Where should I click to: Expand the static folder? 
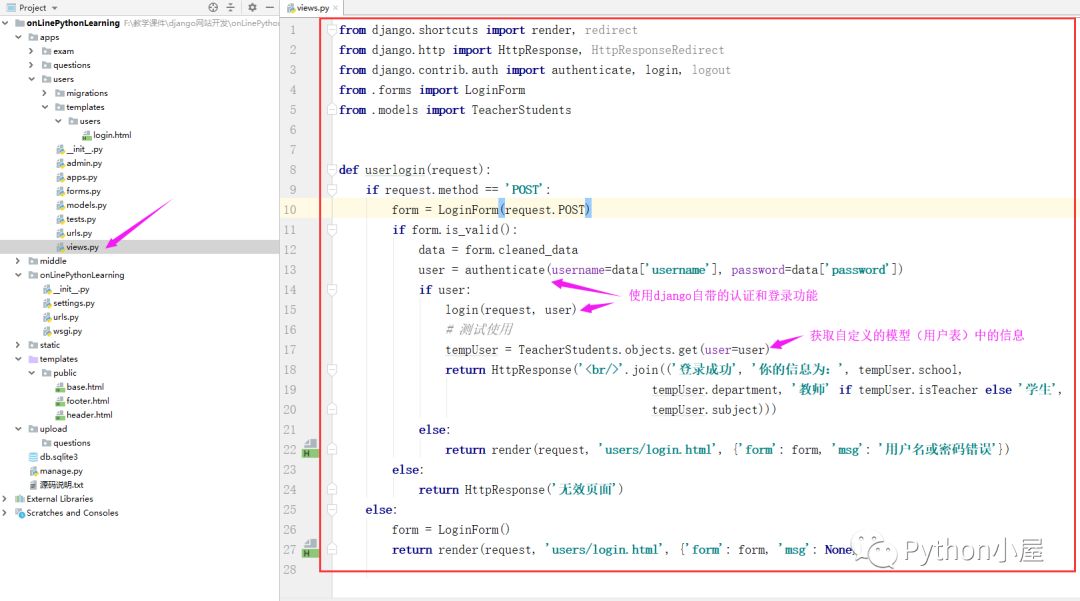click(19, 345)
